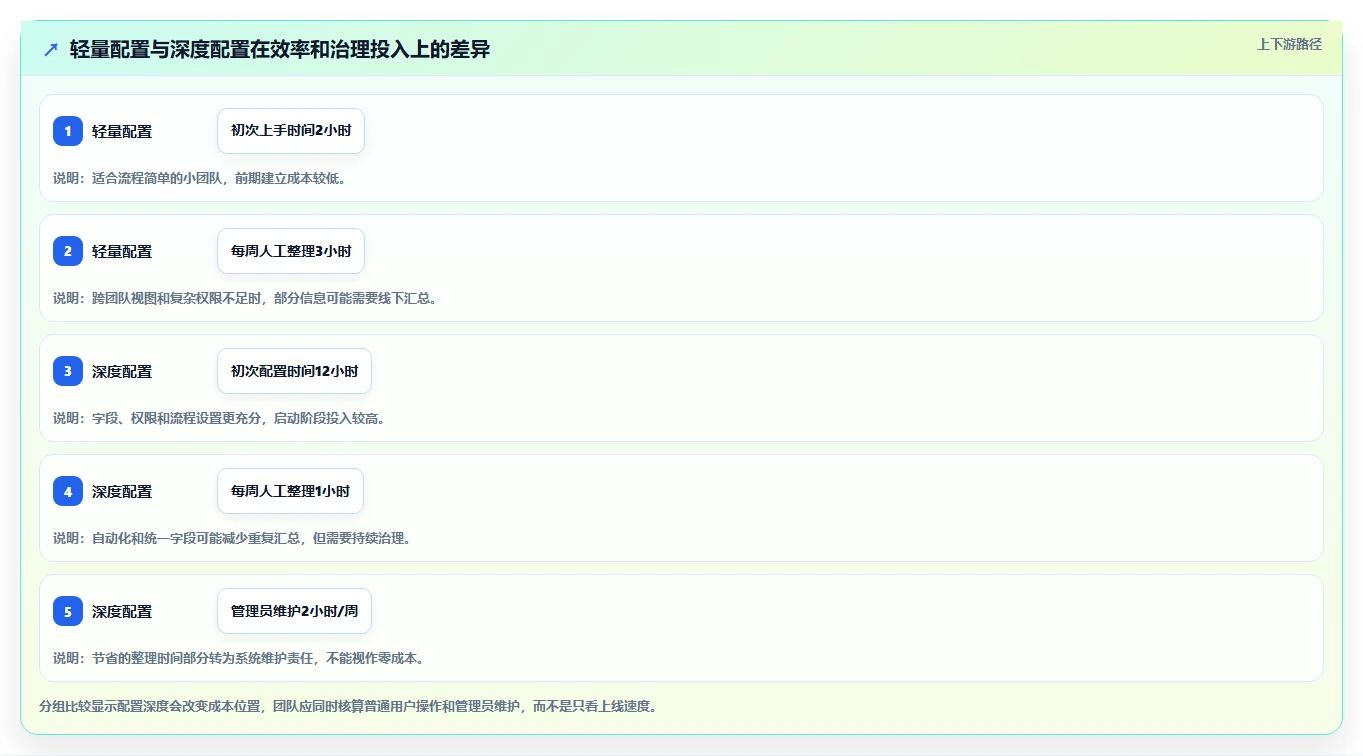
Task: Select the 管理员维护2小时/周 chip
Action: [294, 611]
